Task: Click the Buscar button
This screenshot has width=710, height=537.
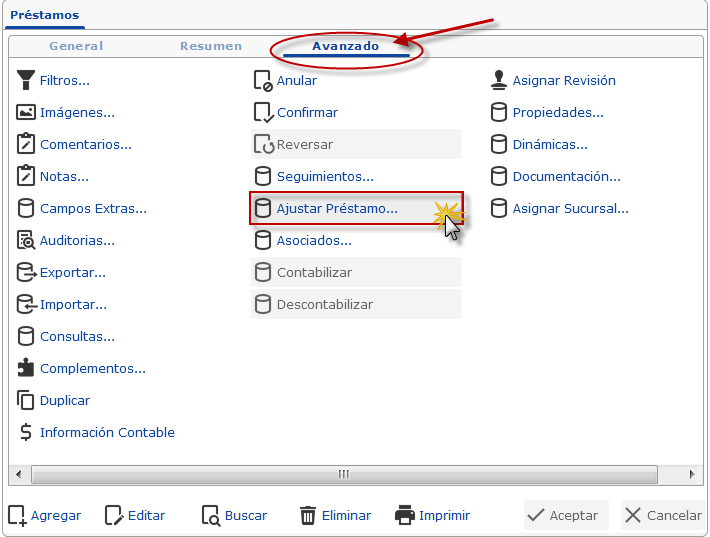Action: pyautogui.click(x=235, y=515)
